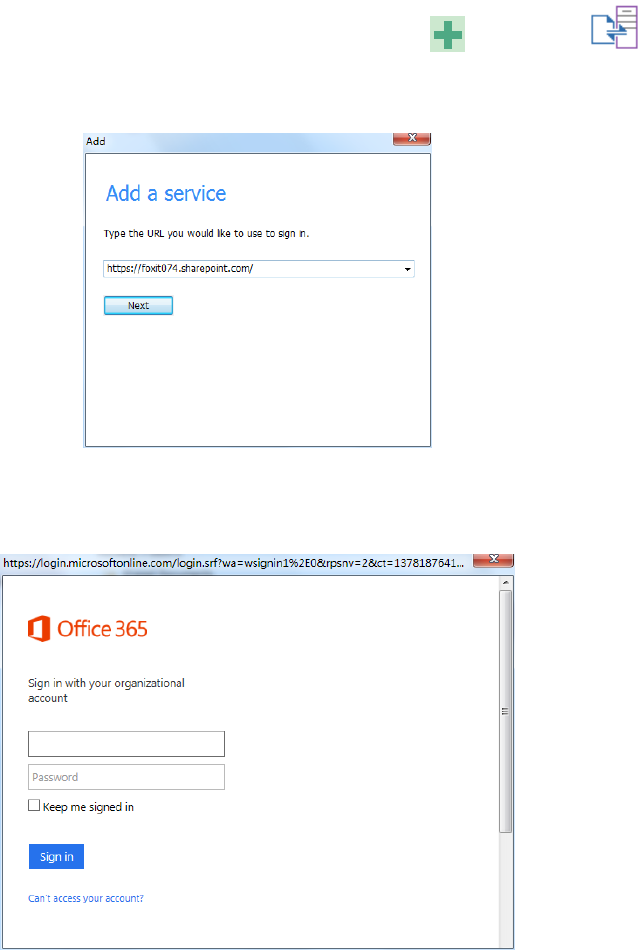Click the login window vertical scrollbar thumb
The height and width of the screenshot is (950, 644).
point(506,711)
